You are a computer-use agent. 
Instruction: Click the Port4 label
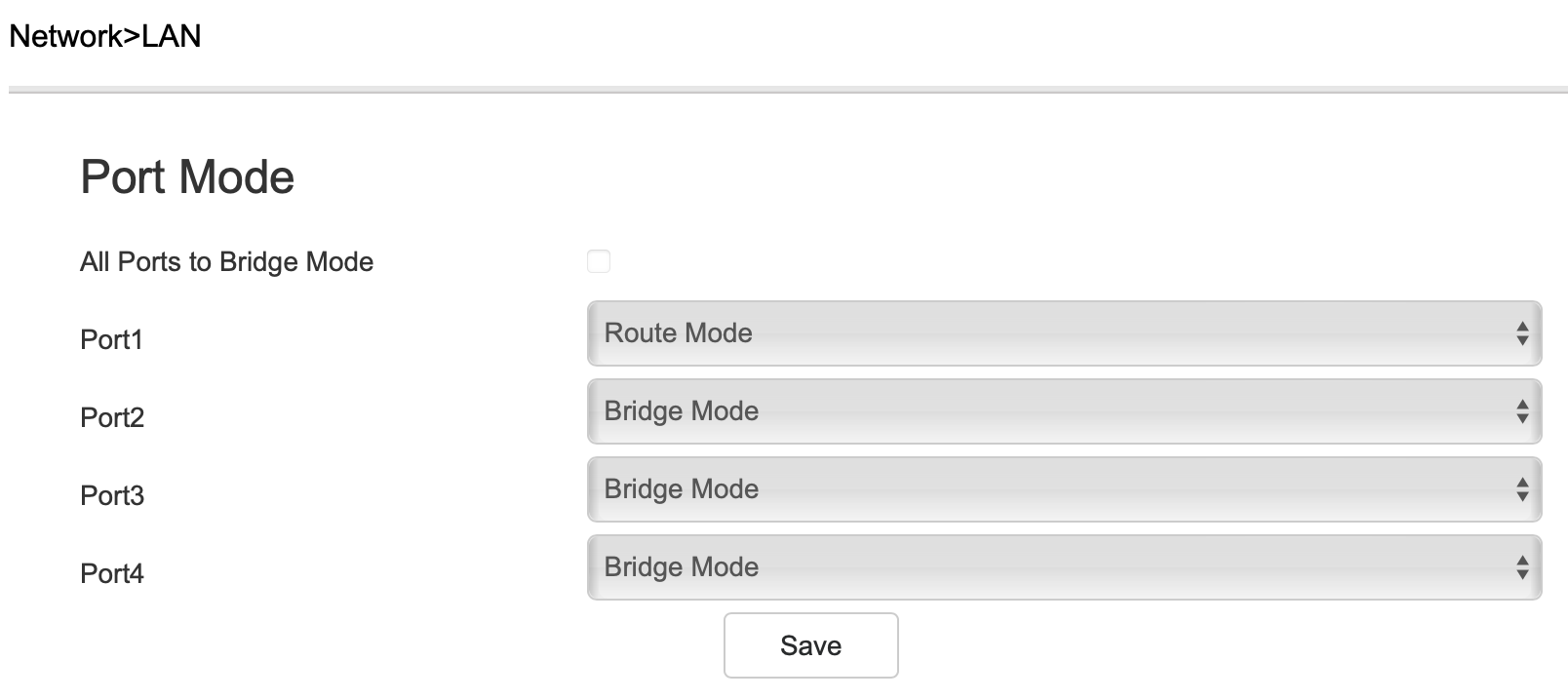coord(112,574)
